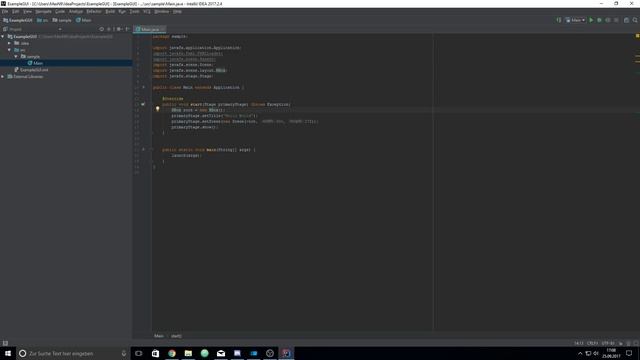Viewport: 640px width, 360px height.
Task: Open Search Everywhere magnifier icon
Action: tap(635, 20)
